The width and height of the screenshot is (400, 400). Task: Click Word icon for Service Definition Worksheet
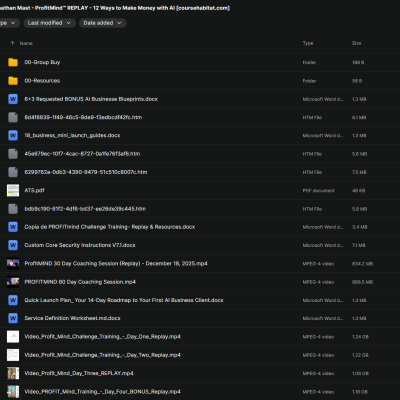(13, 318)
